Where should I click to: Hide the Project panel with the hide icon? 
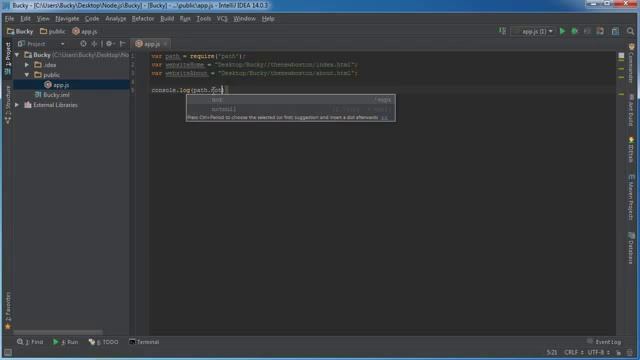[122, 44]
